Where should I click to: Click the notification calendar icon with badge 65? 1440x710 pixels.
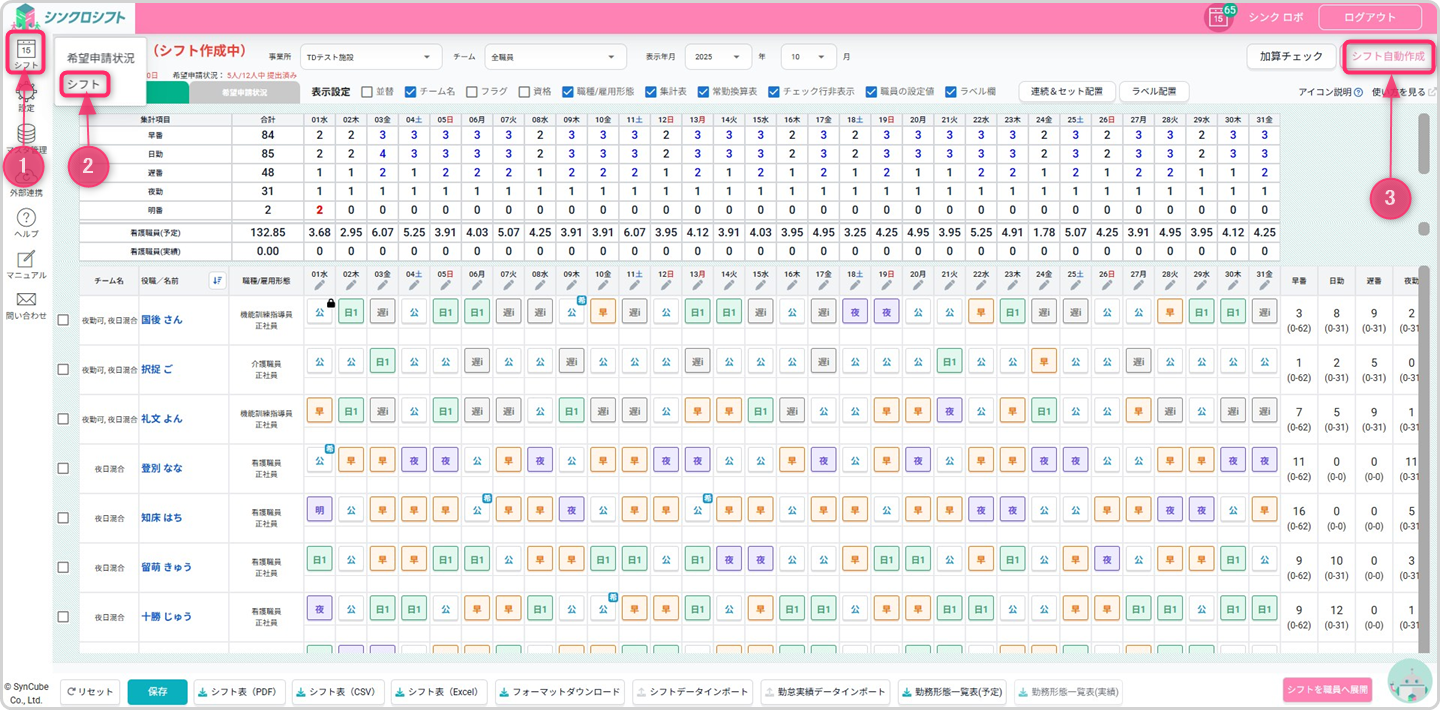1218,17
